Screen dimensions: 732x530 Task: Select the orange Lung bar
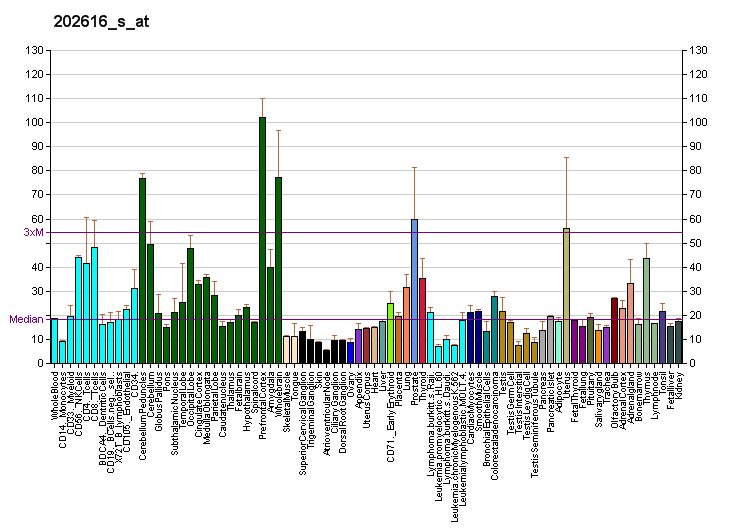(x=406, y=325)
